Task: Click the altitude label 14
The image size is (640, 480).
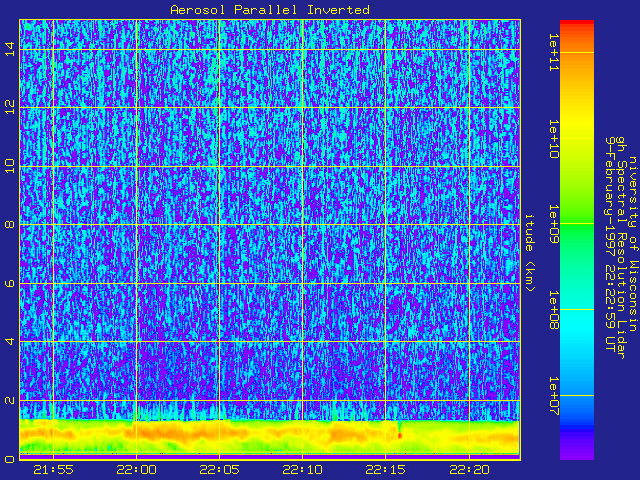Action: tap(10, 49)
